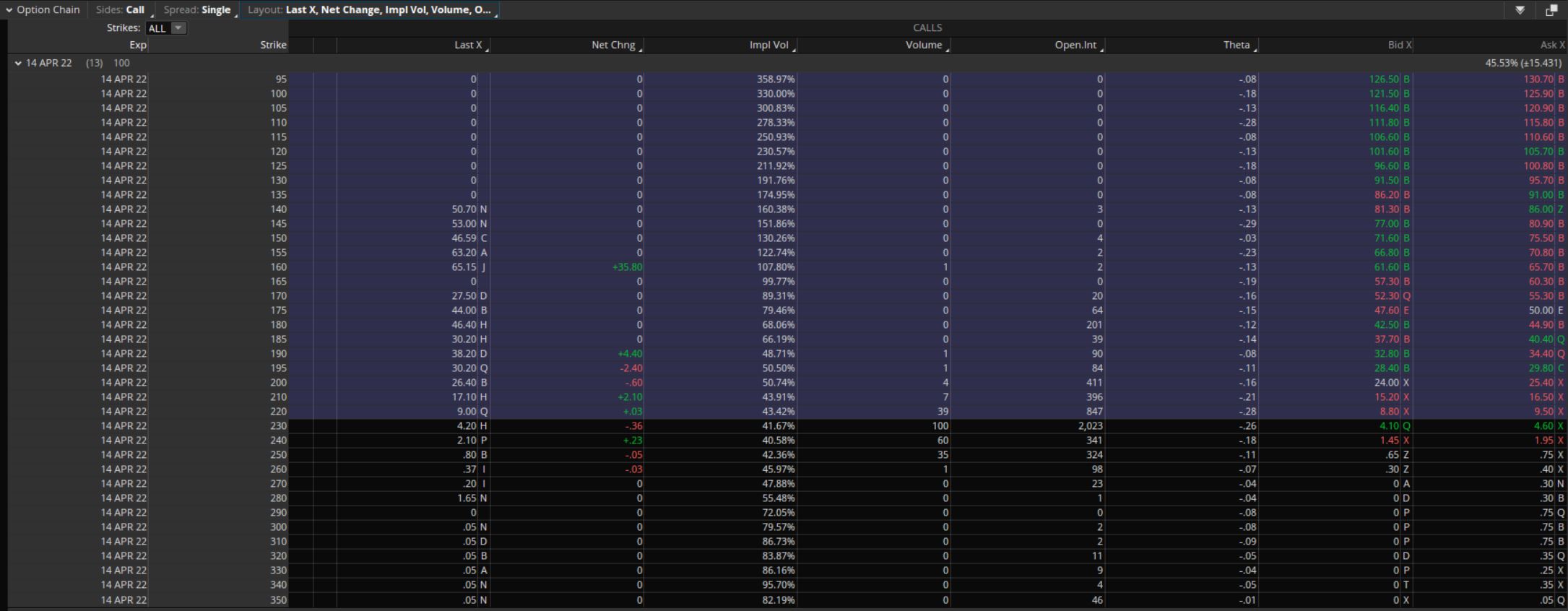Click ask 130.70 on the 95 strike

[1538, 79]
